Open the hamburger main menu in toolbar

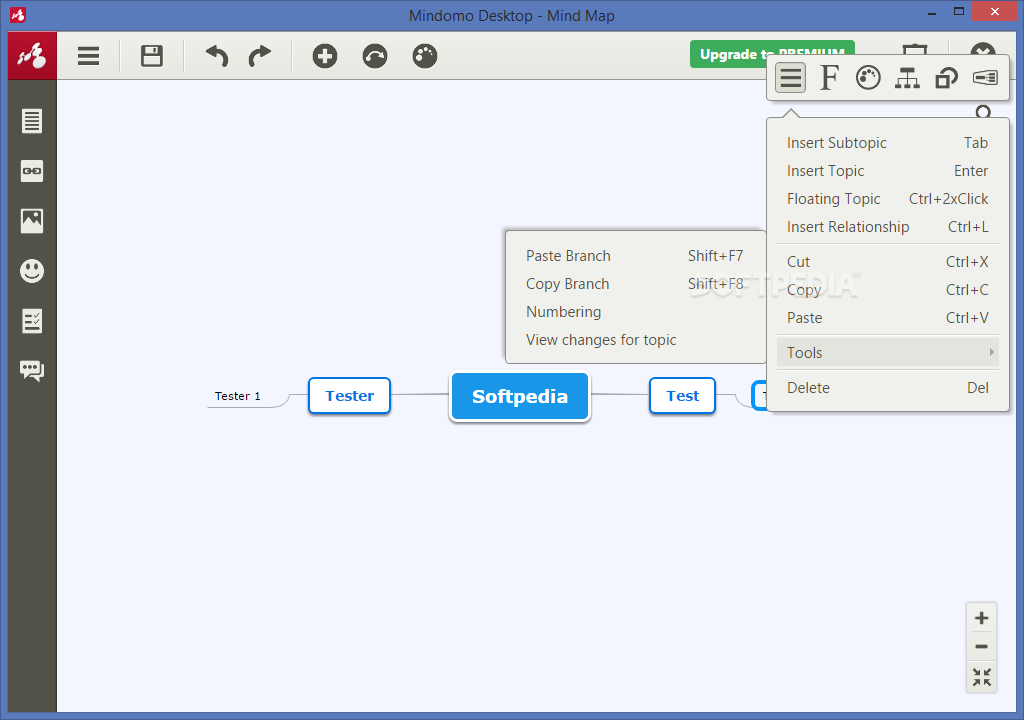[x=88, y=56]
